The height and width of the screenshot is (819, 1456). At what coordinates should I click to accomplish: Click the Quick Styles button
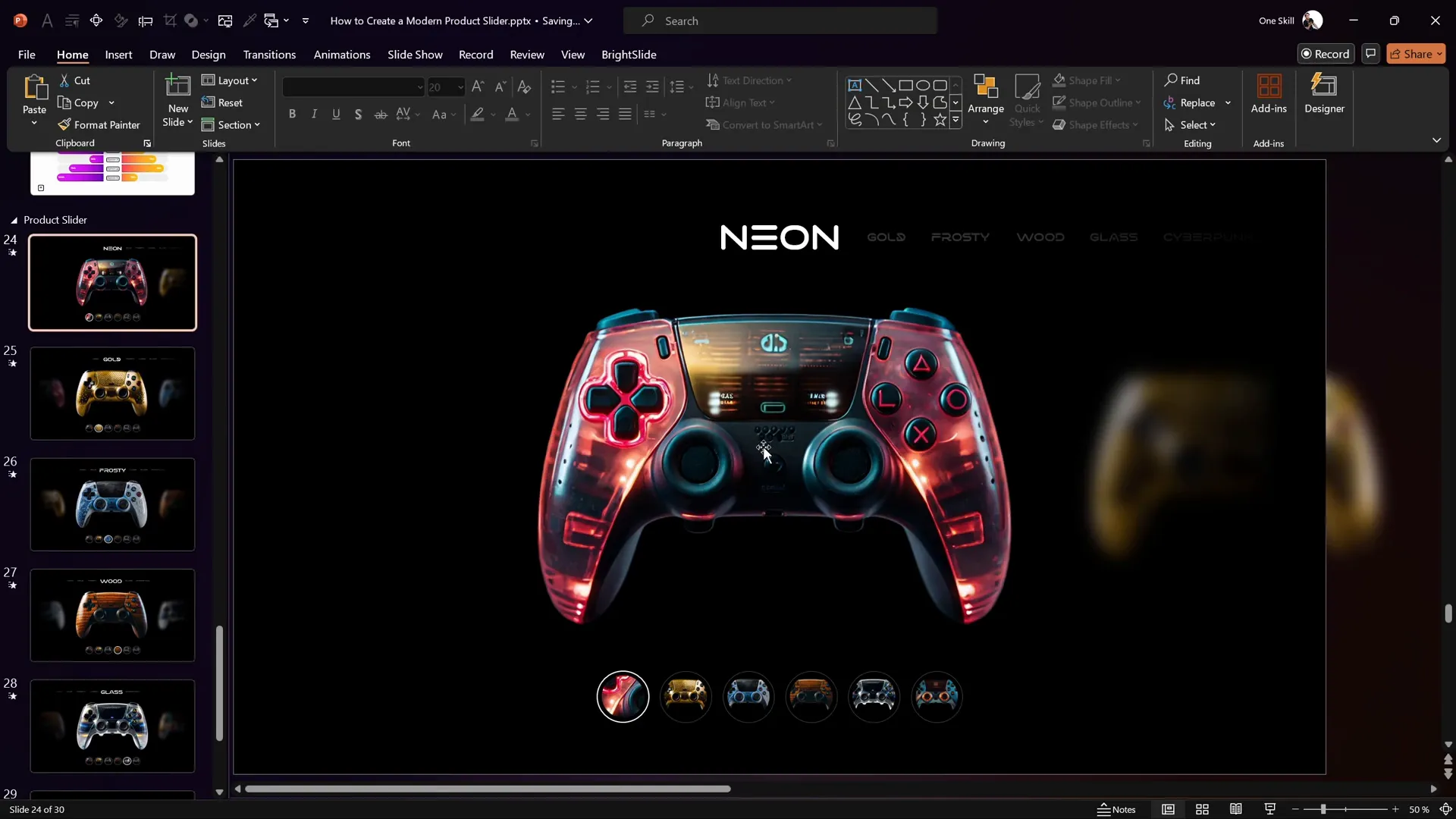1028,99
